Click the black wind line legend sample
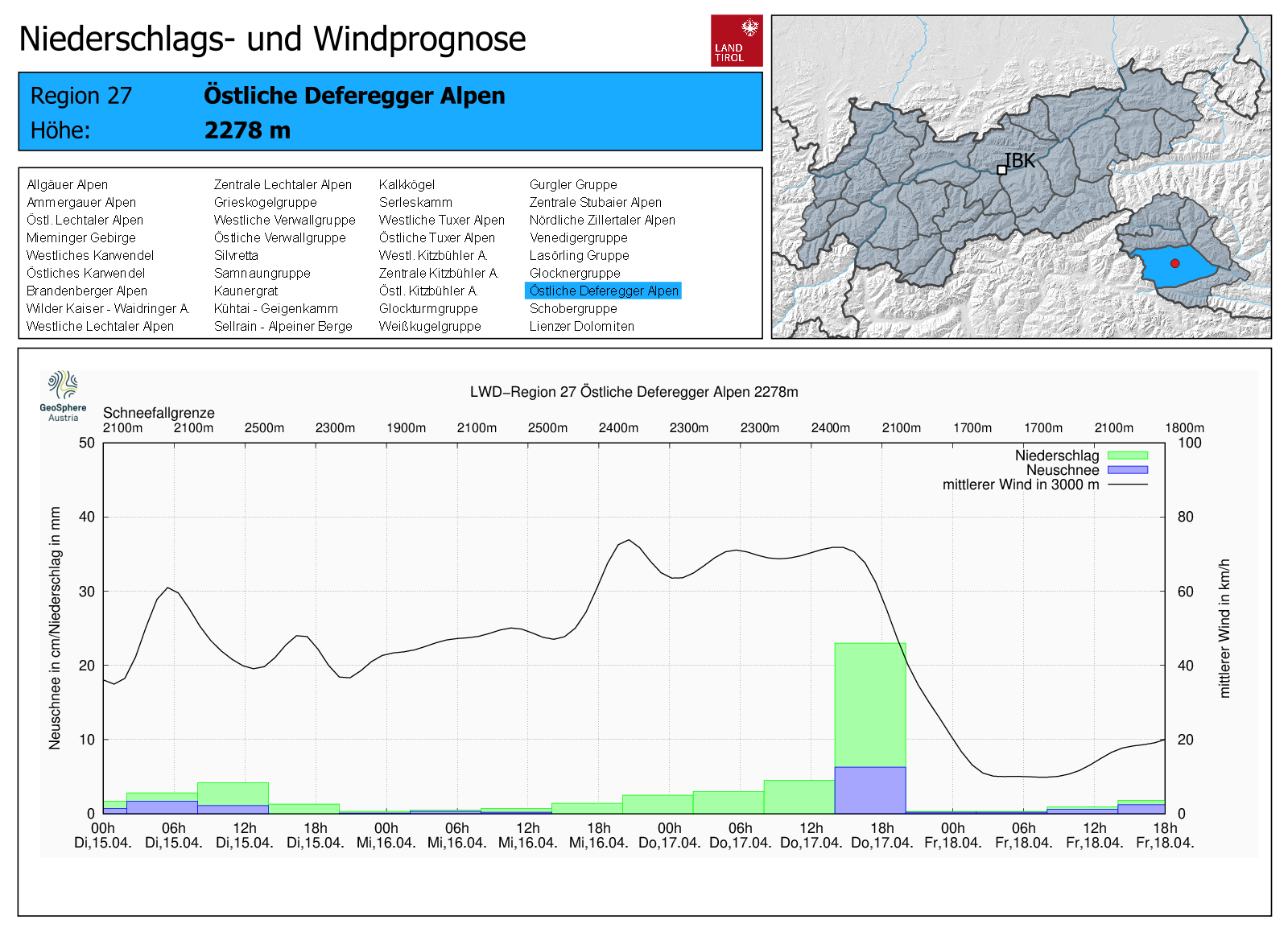1288x928 pixels. tap(1127, 485)
